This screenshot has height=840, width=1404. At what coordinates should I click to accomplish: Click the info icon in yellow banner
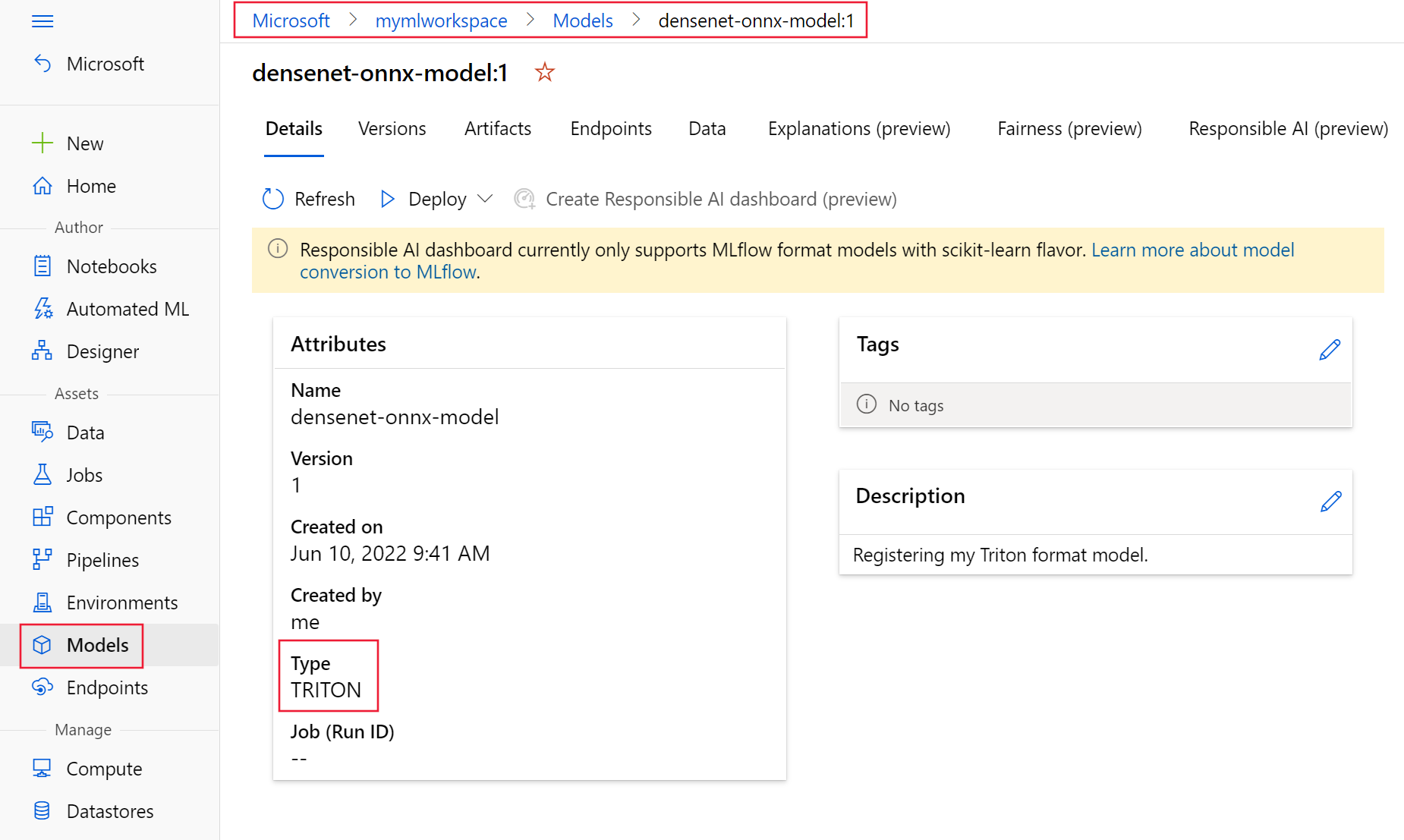coord(278,249)
